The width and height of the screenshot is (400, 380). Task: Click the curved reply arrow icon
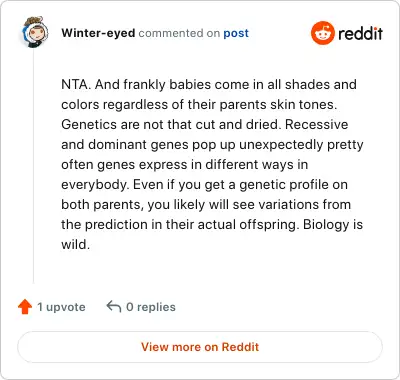(114, 306)
